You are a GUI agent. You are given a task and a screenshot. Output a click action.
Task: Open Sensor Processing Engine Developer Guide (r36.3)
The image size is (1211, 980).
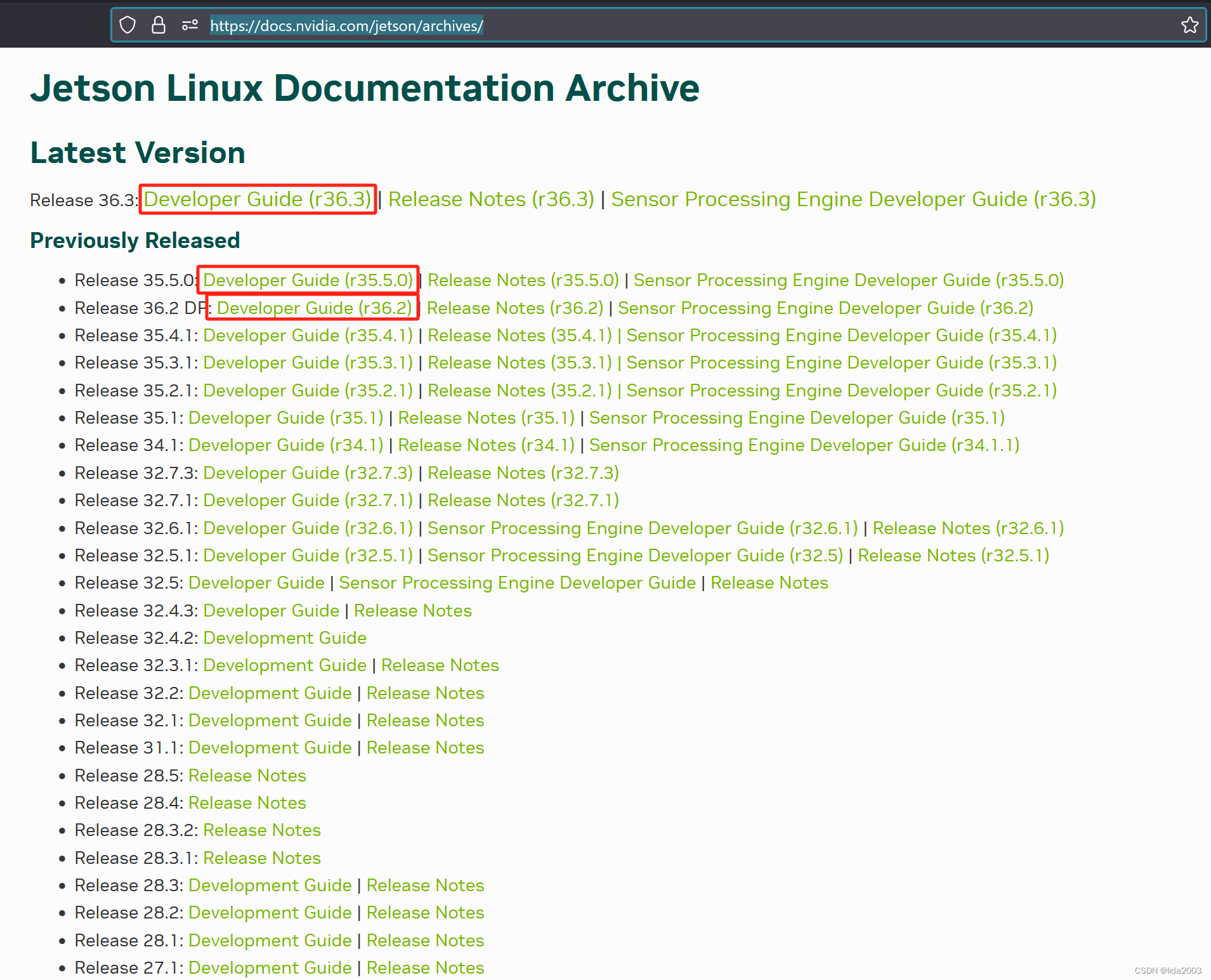click(853, 199)
